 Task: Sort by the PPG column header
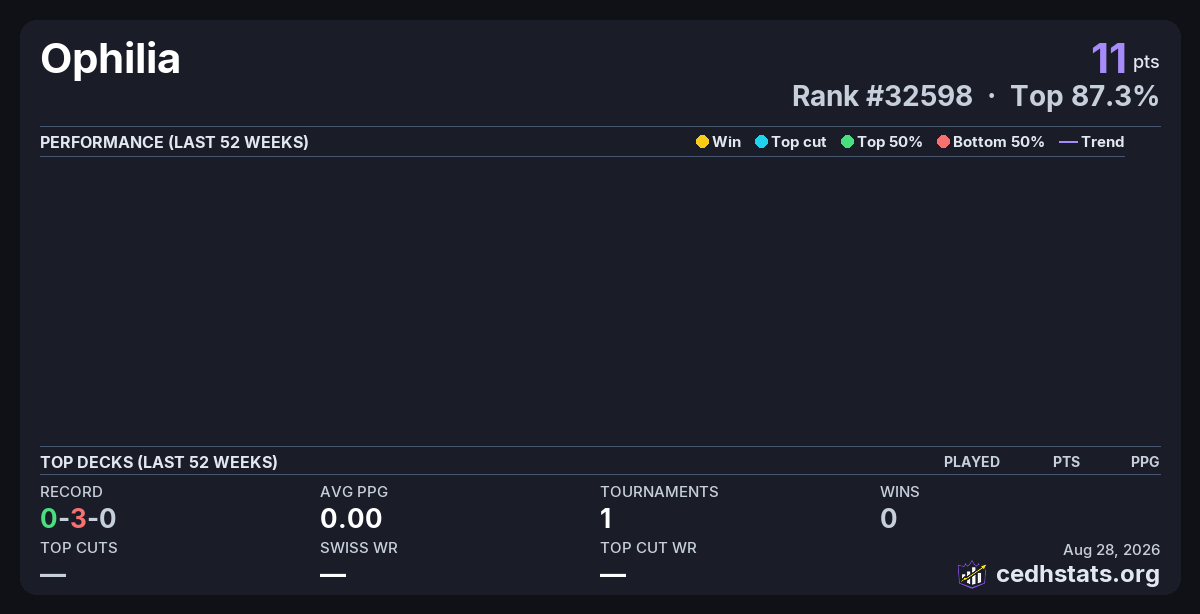tap(1145, 462)
